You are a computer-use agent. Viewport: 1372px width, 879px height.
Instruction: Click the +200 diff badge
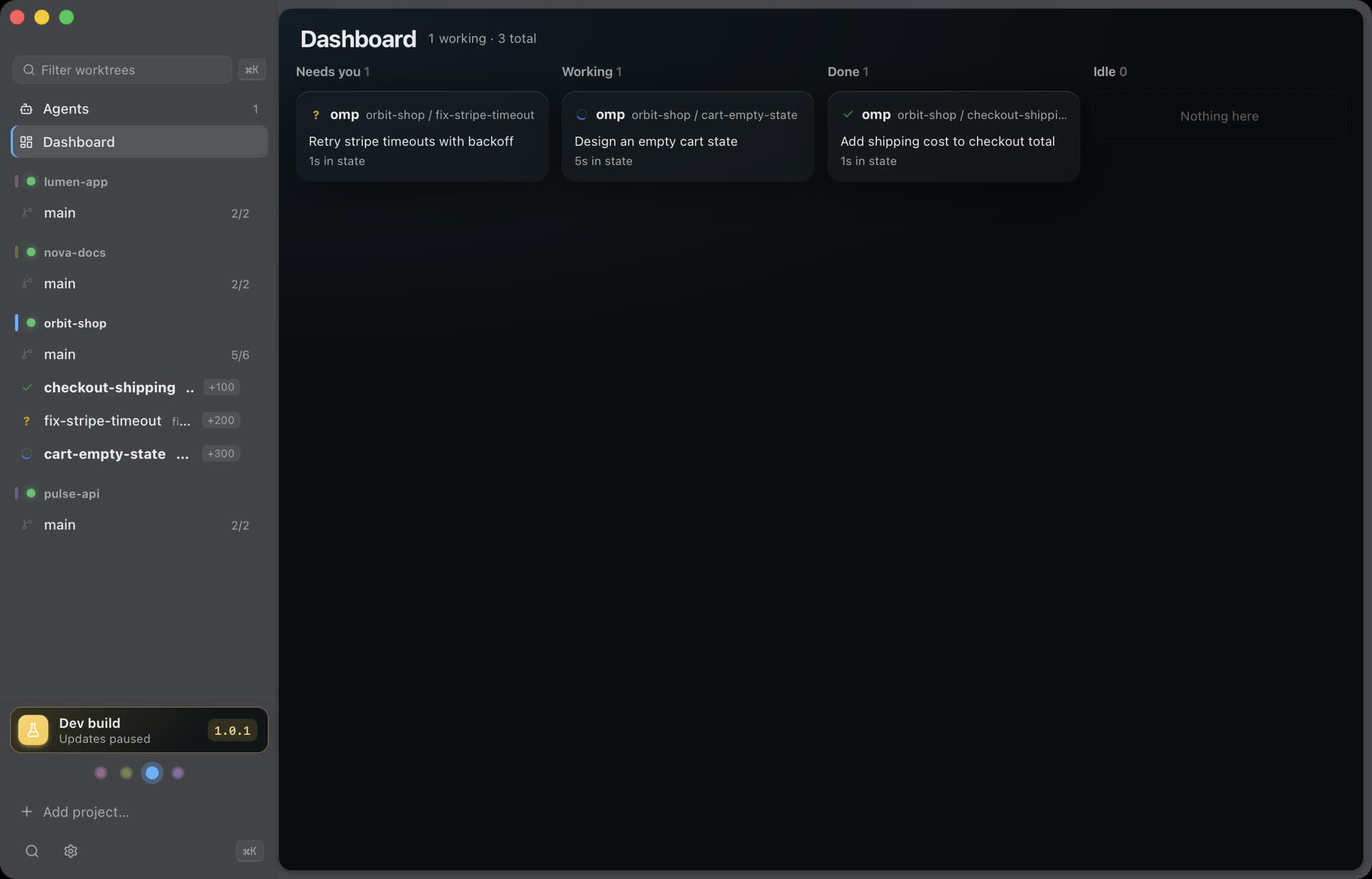[220, 420]
